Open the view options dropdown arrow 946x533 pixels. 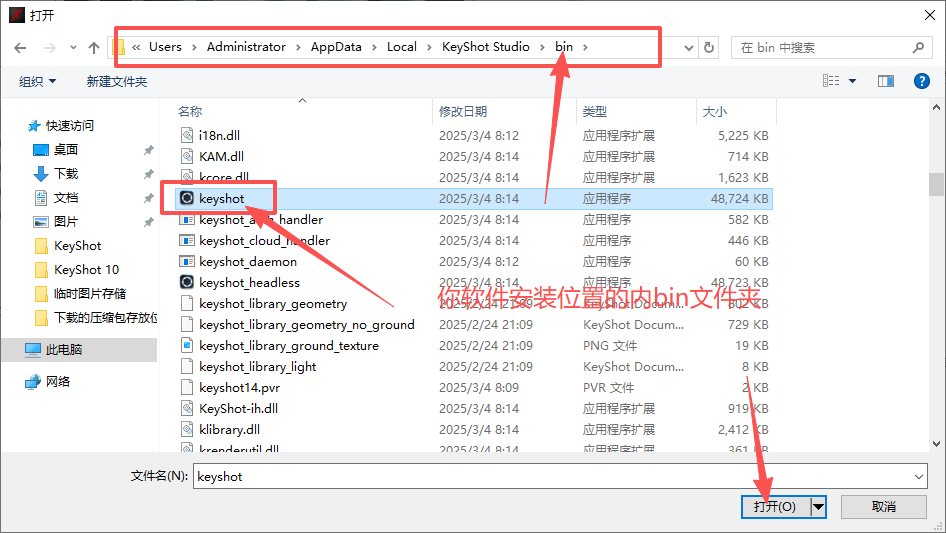tap(852, 81)
